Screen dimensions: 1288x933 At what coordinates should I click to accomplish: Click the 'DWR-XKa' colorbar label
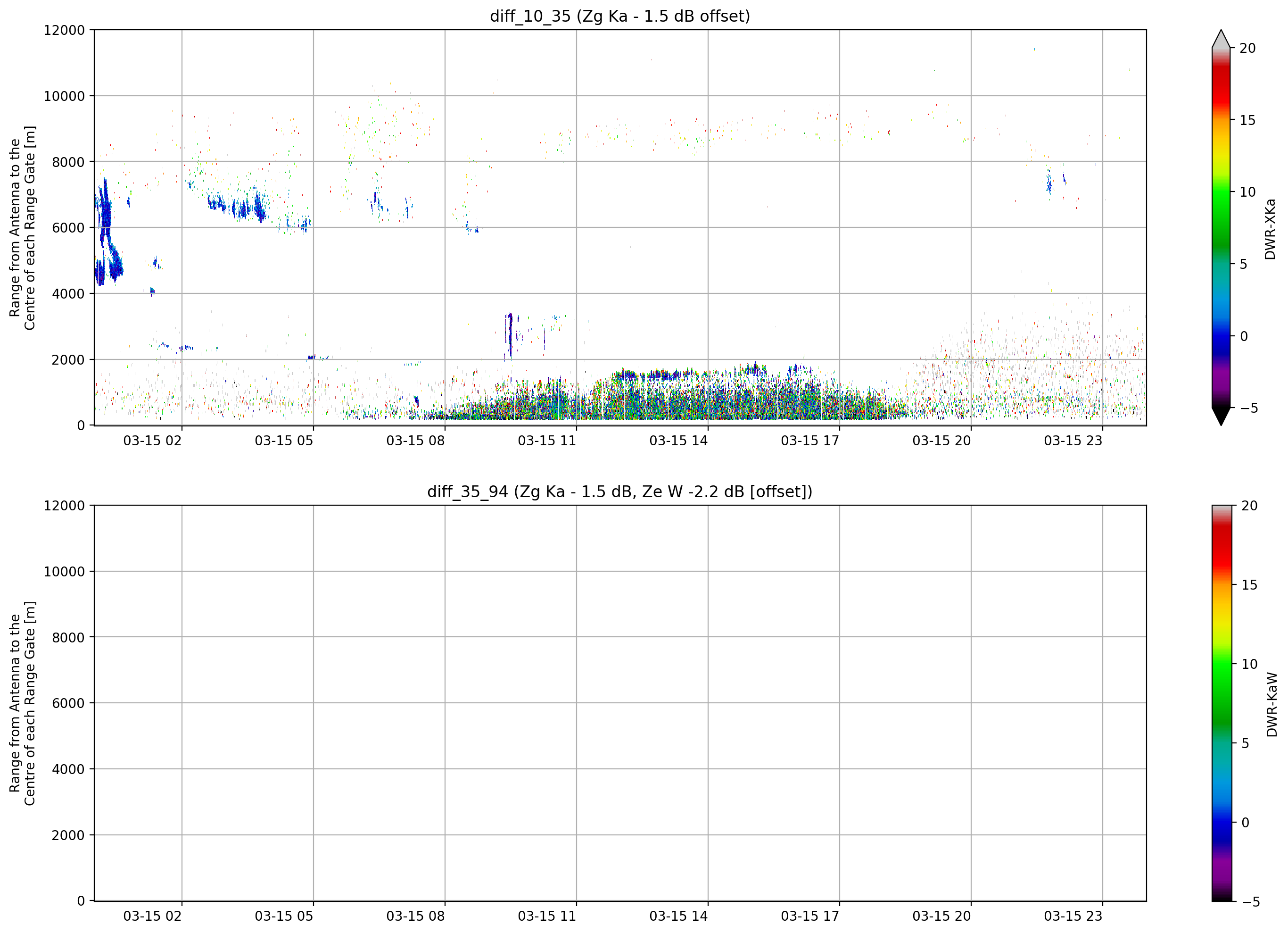tap(1270, 229)
